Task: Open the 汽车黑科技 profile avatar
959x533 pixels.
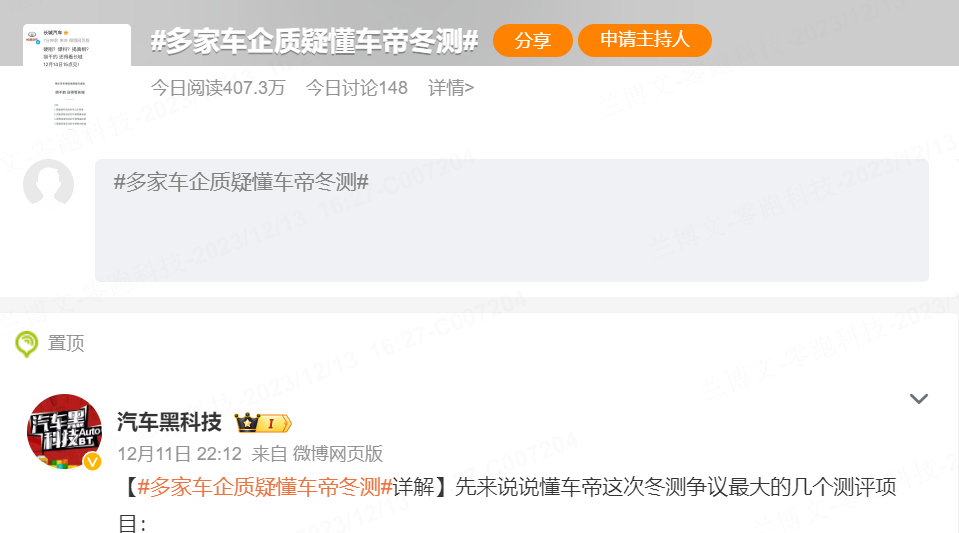Action: pyautogui.click(x=64, y=431)
